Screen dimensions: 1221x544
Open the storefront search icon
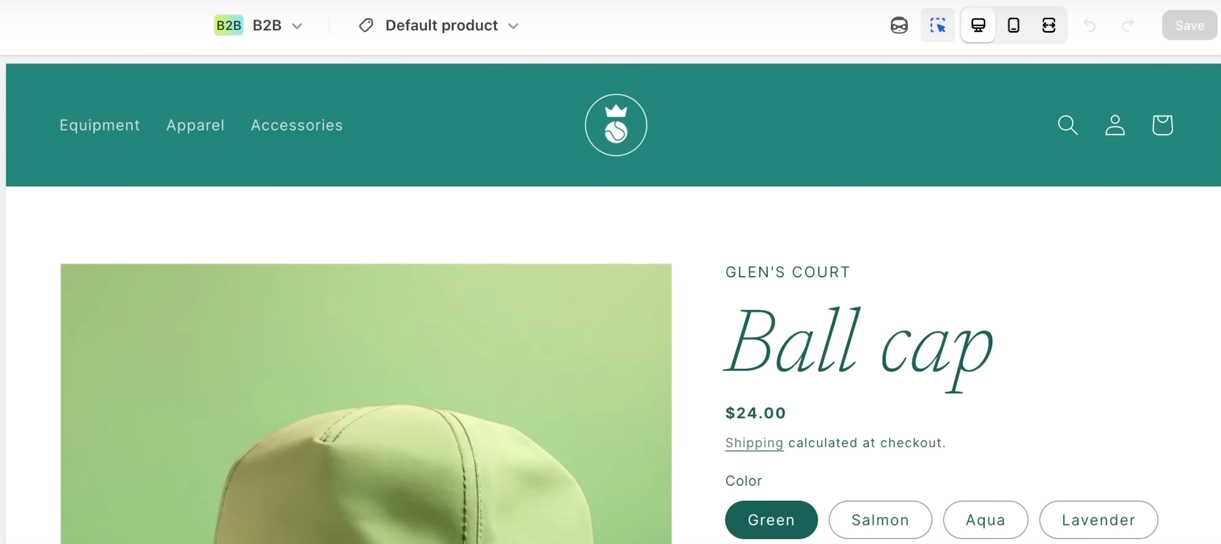(x=1068, y=125)
